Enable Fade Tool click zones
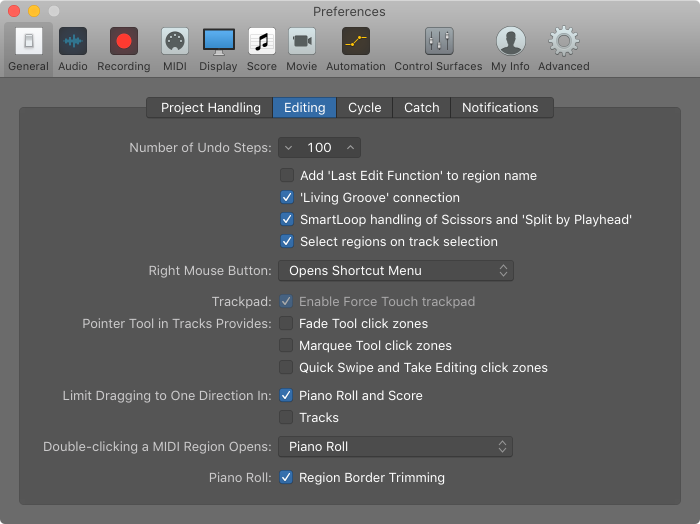The height and width of the screenshot is (524, 700). [286, 323]
